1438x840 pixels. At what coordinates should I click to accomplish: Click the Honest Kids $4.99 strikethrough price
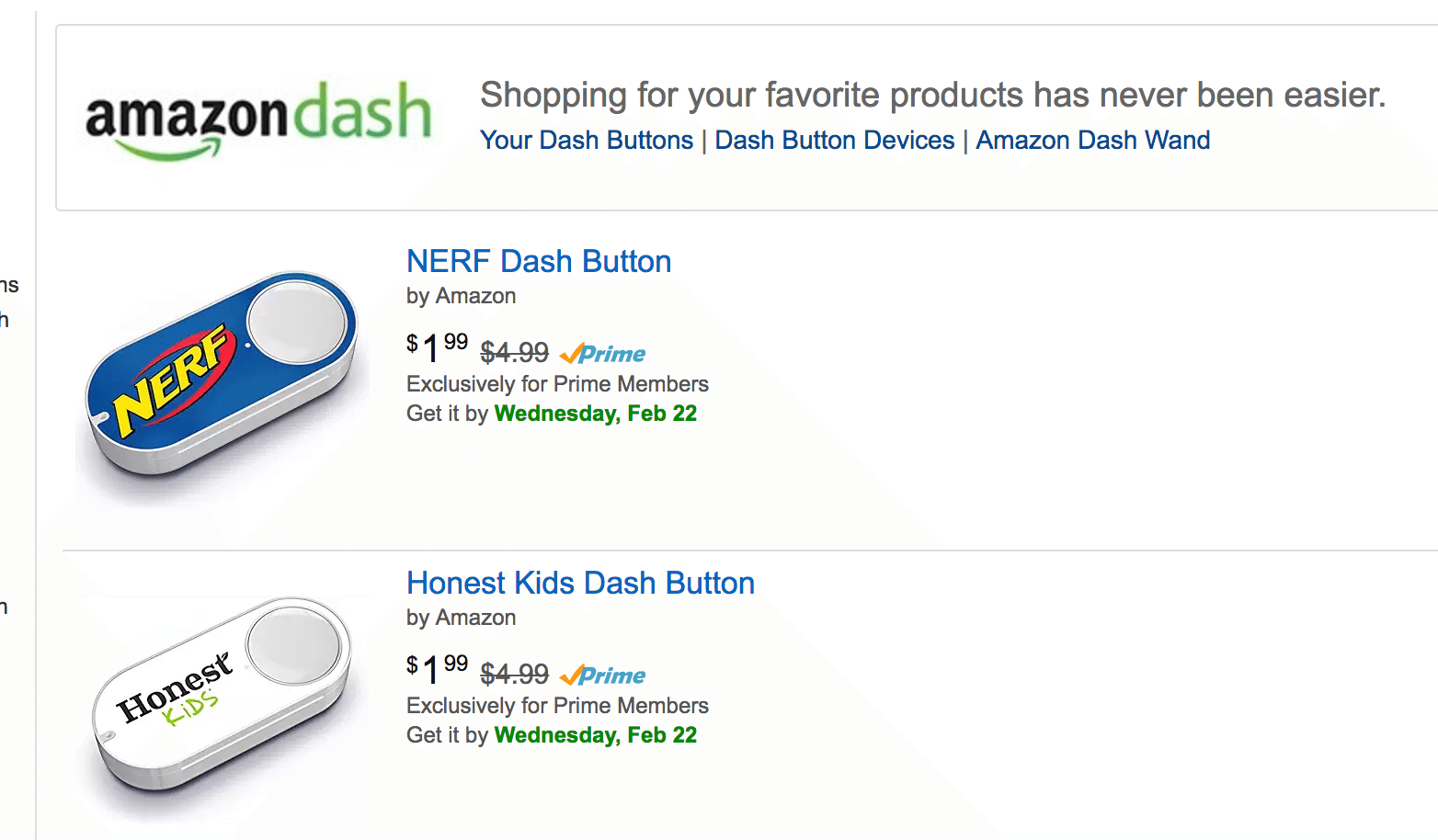coord(514,674)
